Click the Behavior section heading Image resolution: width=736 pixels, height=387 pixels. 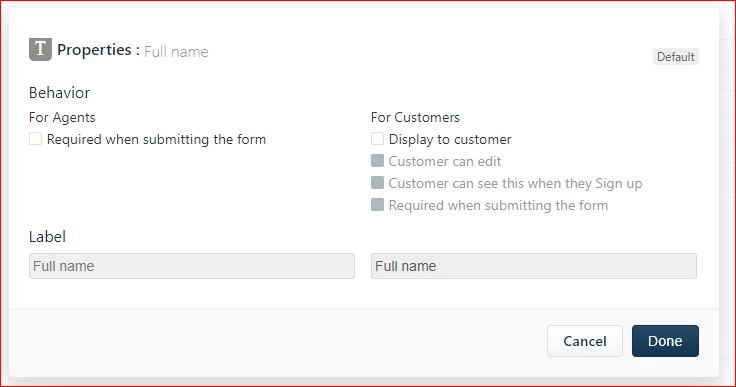[x=59, y=93]
